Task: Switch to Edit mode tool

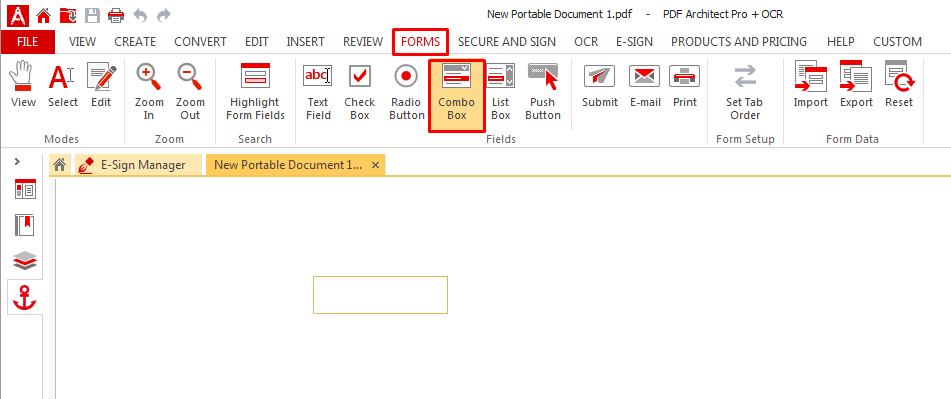Action: pos(101,86)
